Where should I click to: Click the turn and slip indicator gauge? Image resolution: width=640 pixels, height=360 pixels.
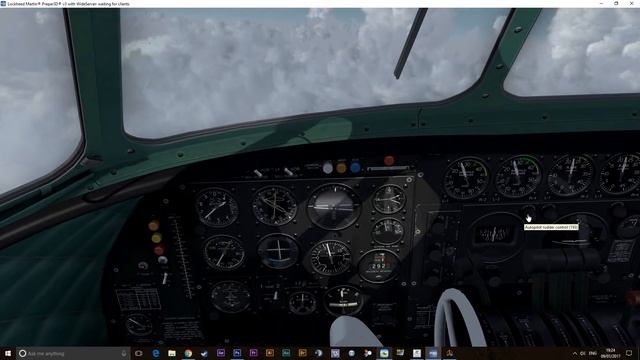point(343,301)
